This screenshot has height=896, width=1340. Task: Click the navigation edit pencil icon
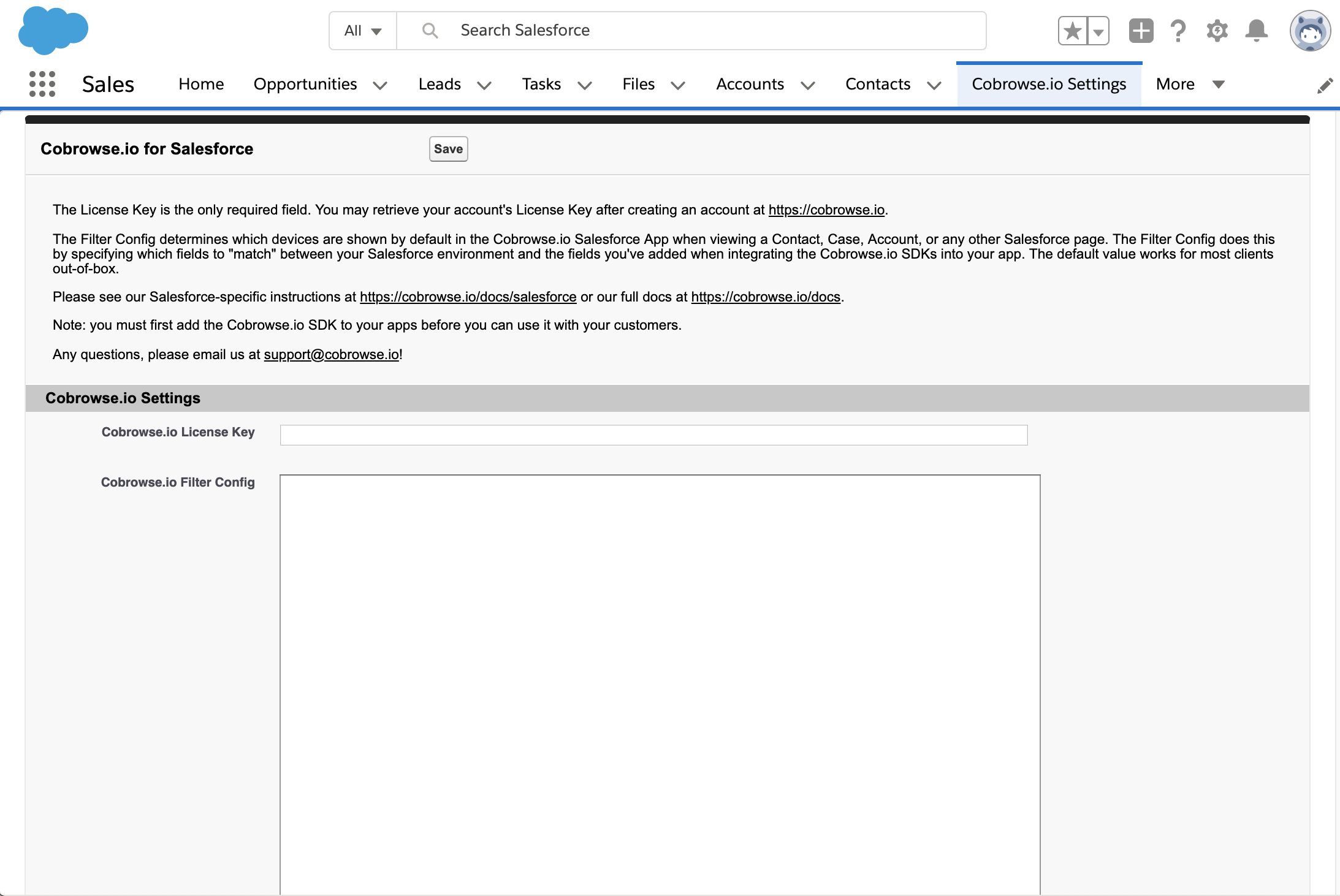point(1326,84)
